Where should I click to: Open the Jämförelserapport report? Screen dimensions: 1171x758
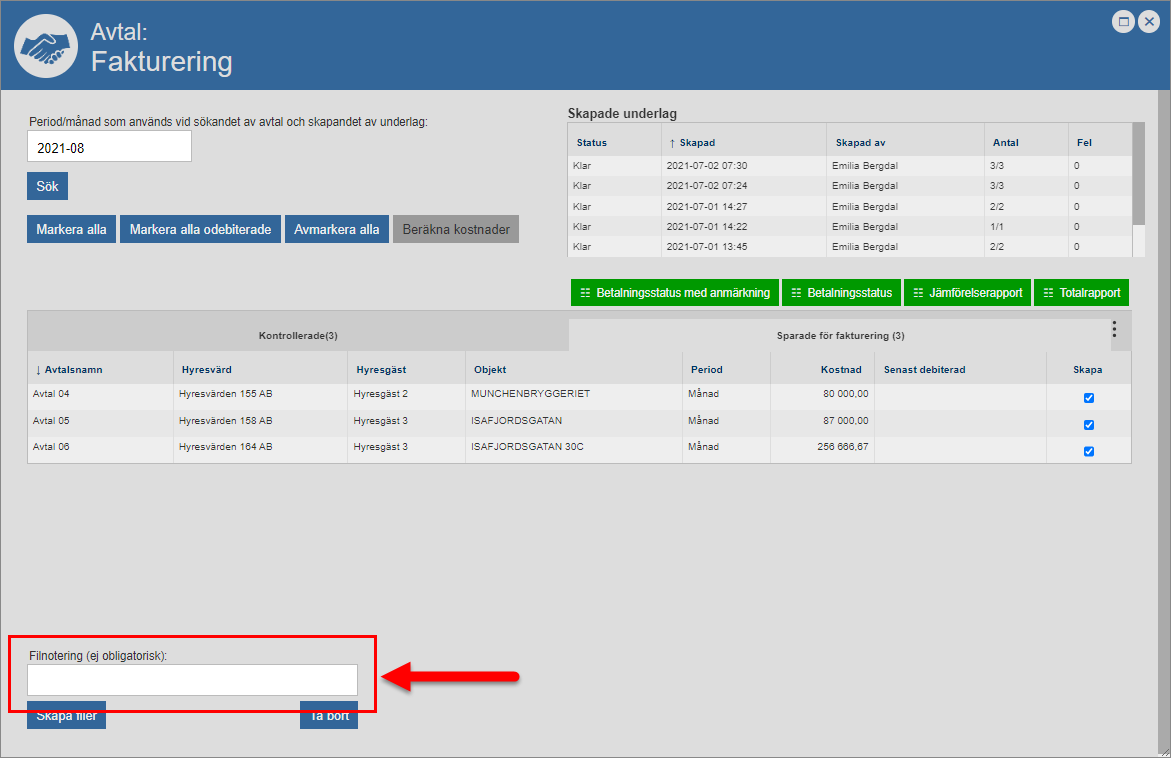pyautogui.click(x=967, y=293)
